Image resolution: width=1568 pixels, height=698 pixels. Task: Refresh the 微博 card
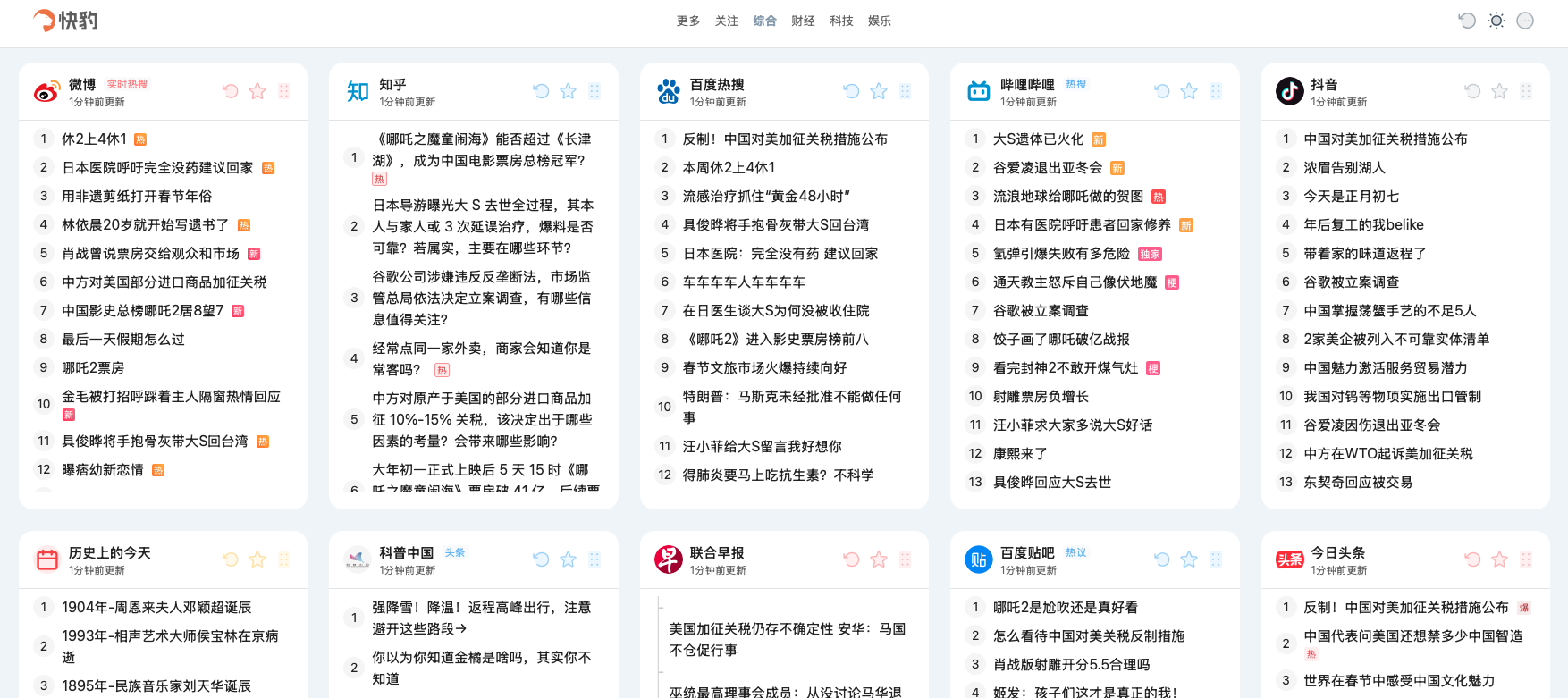click(231, 91)
